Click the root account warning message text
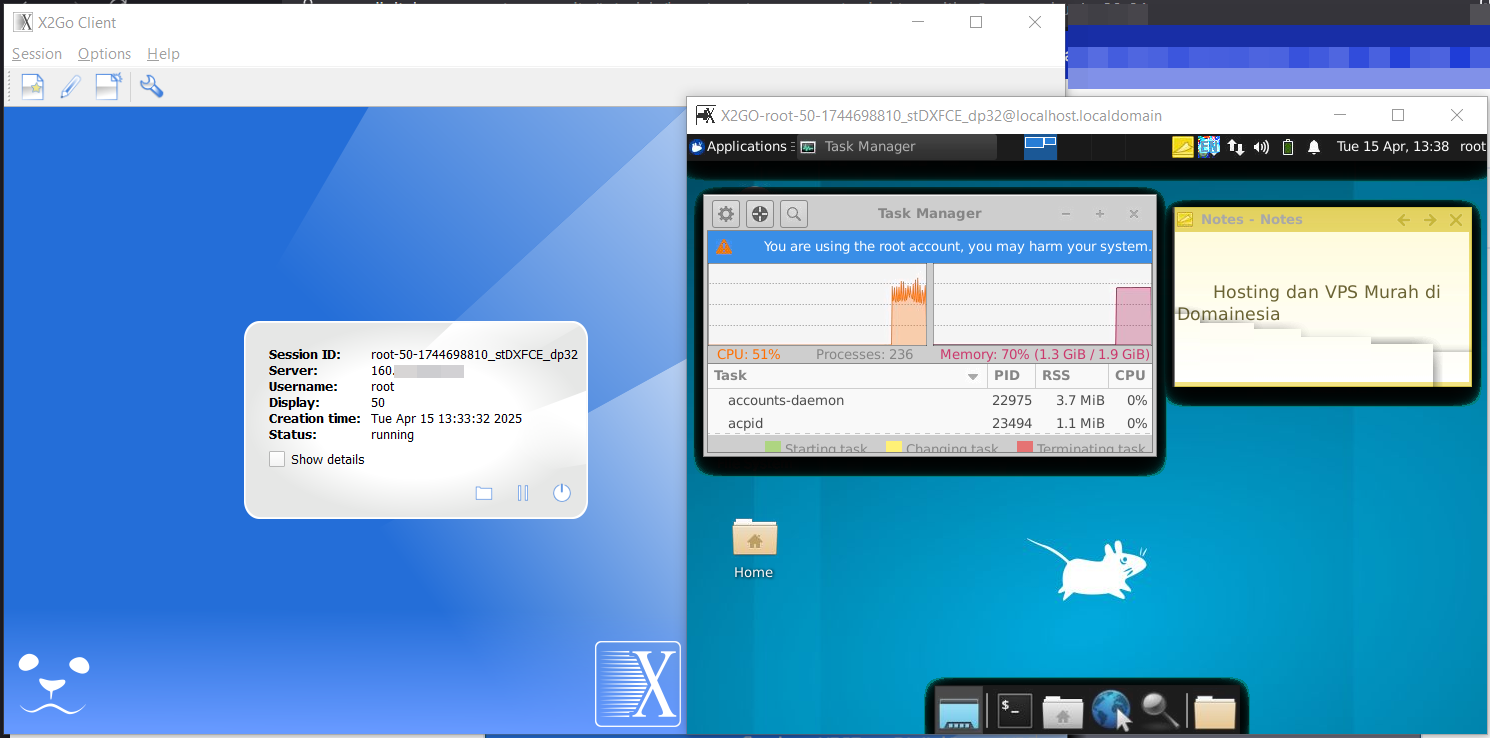Screen dimensions: 1491x738 coord(957,247)
